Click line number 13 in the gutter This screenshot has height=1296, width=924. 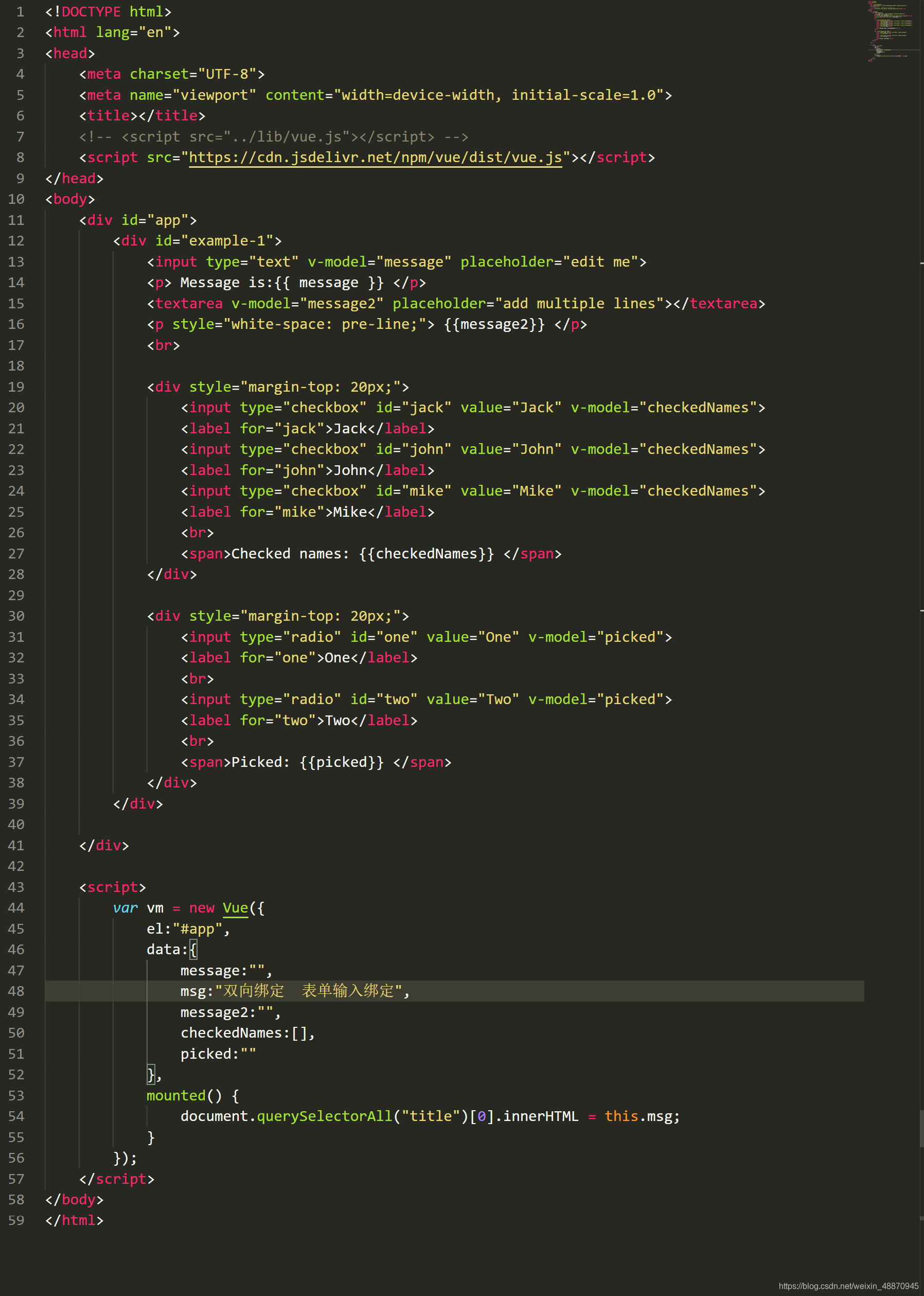point(16,262)
